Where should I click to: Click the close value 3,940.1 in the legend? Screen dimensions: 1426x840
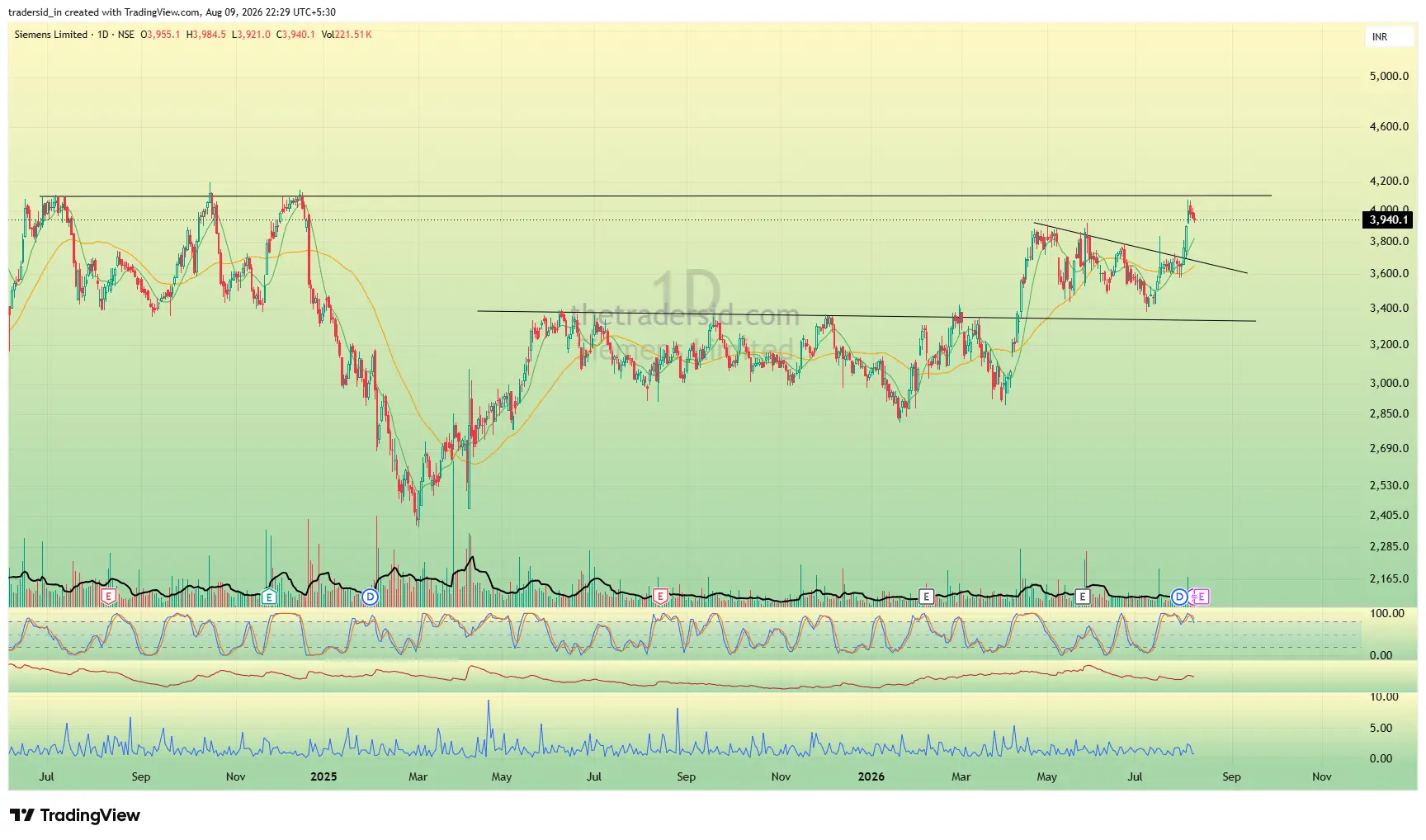click(x=299, y=35)
